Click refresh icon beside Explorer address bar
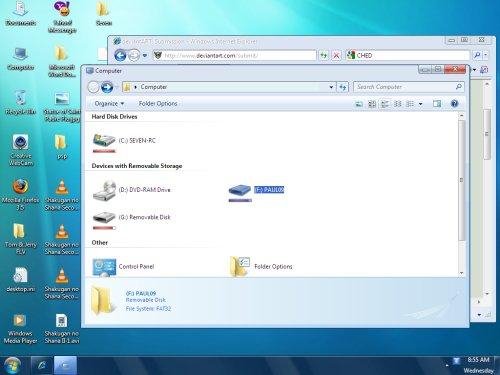Screen dimensions: 500x375 pyautogui.click(x=342, y=87)
